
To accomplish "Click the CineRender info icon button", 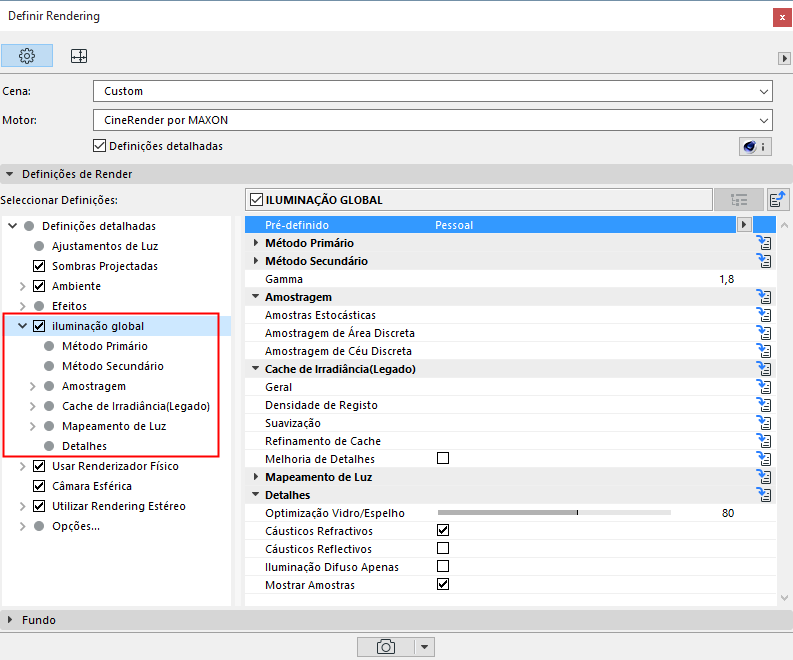I will tap(755, 147).
